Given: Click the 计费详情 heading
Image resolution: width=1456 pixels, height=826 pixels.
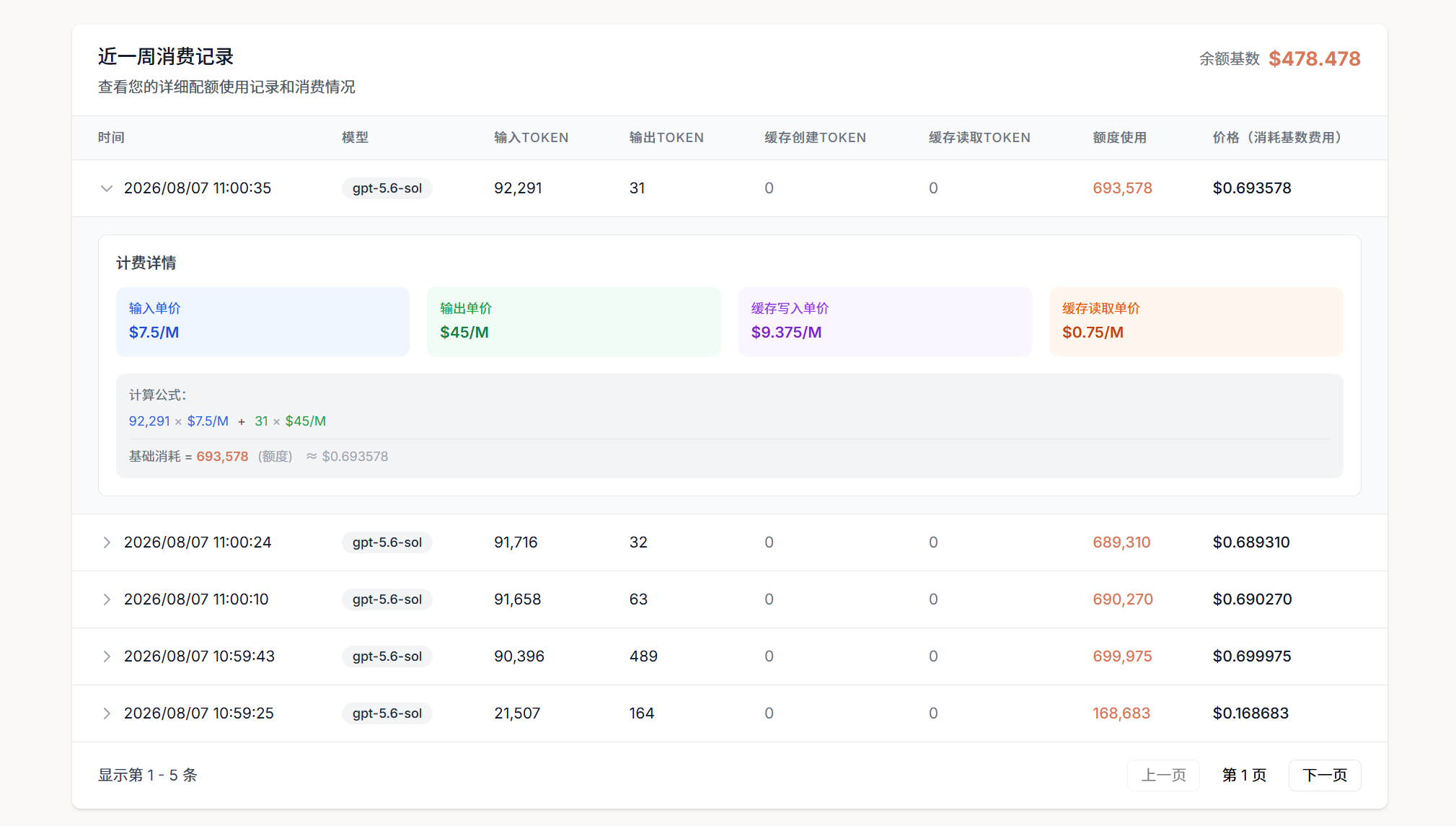Looking at the screenshot, I should 146,263.
